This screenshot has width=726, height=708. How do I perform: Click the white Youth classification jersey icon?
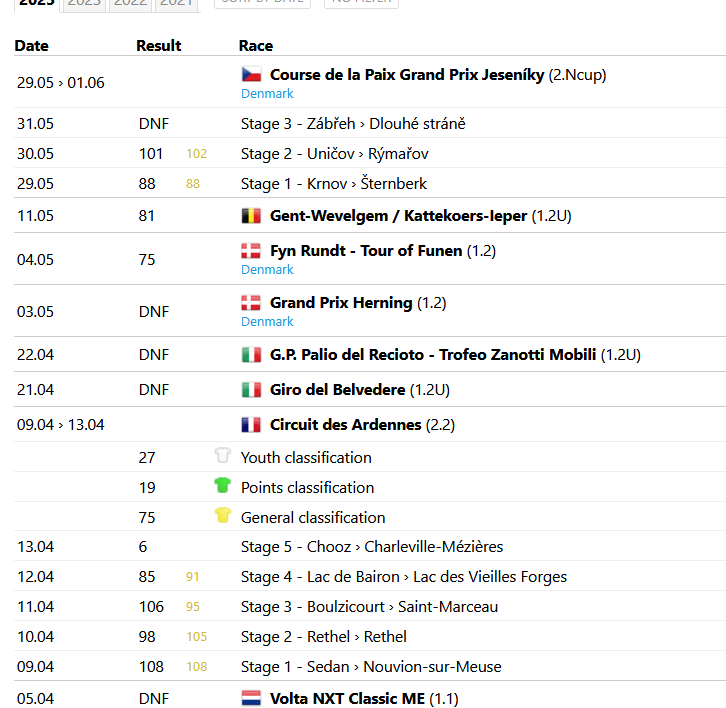tap(223, 456)
